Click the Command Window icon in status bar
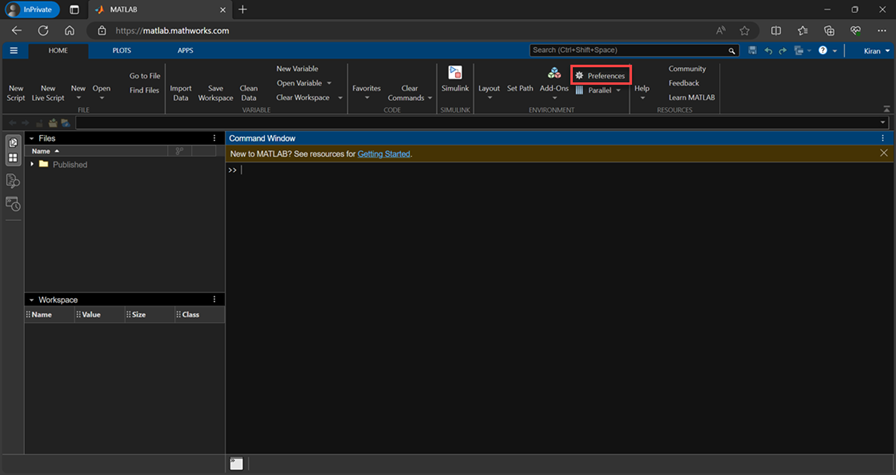Screen dimensions: 896x475 point(237,464)
